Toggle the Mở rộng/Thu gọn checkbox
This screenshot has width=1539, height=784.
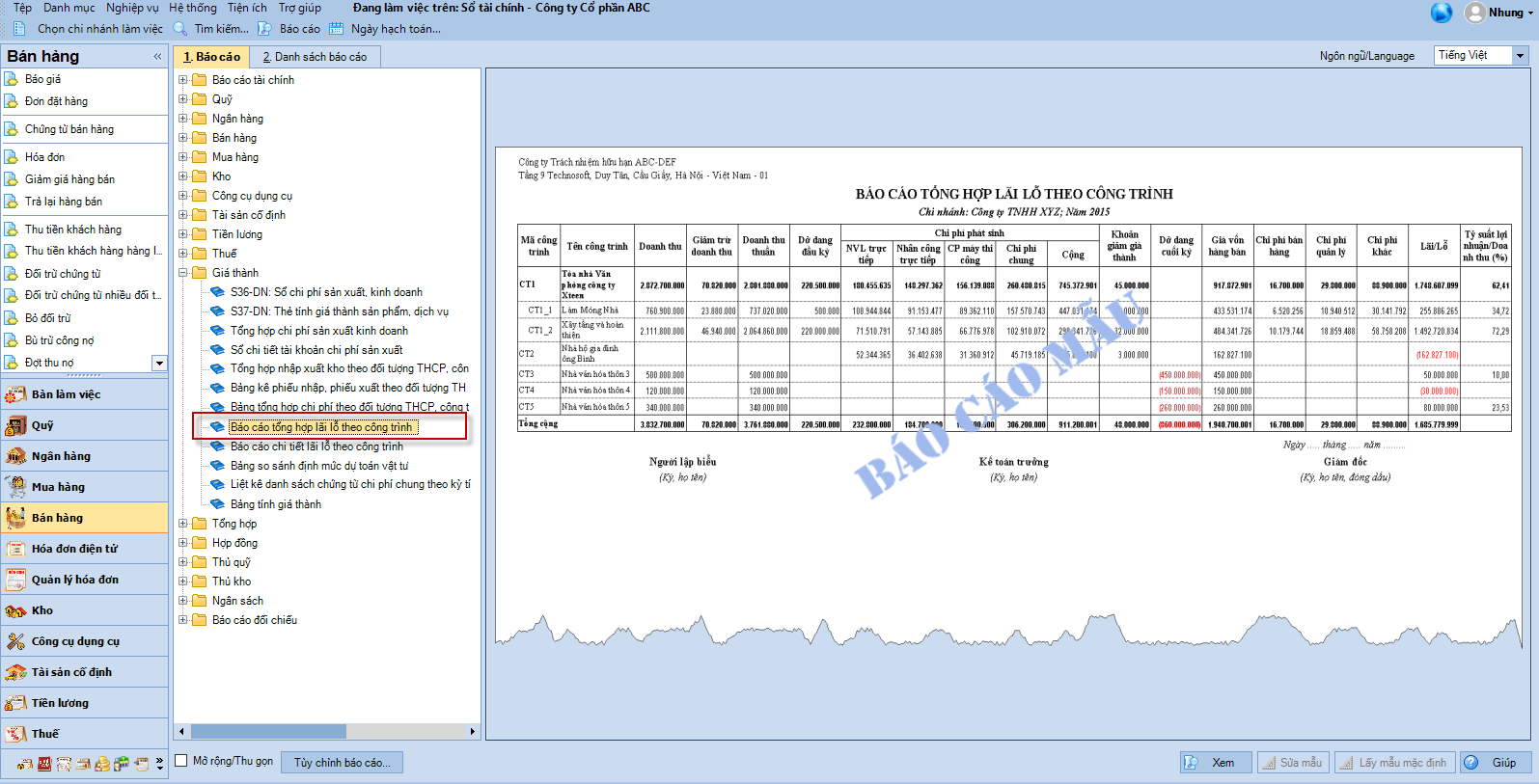pos(180,761)
